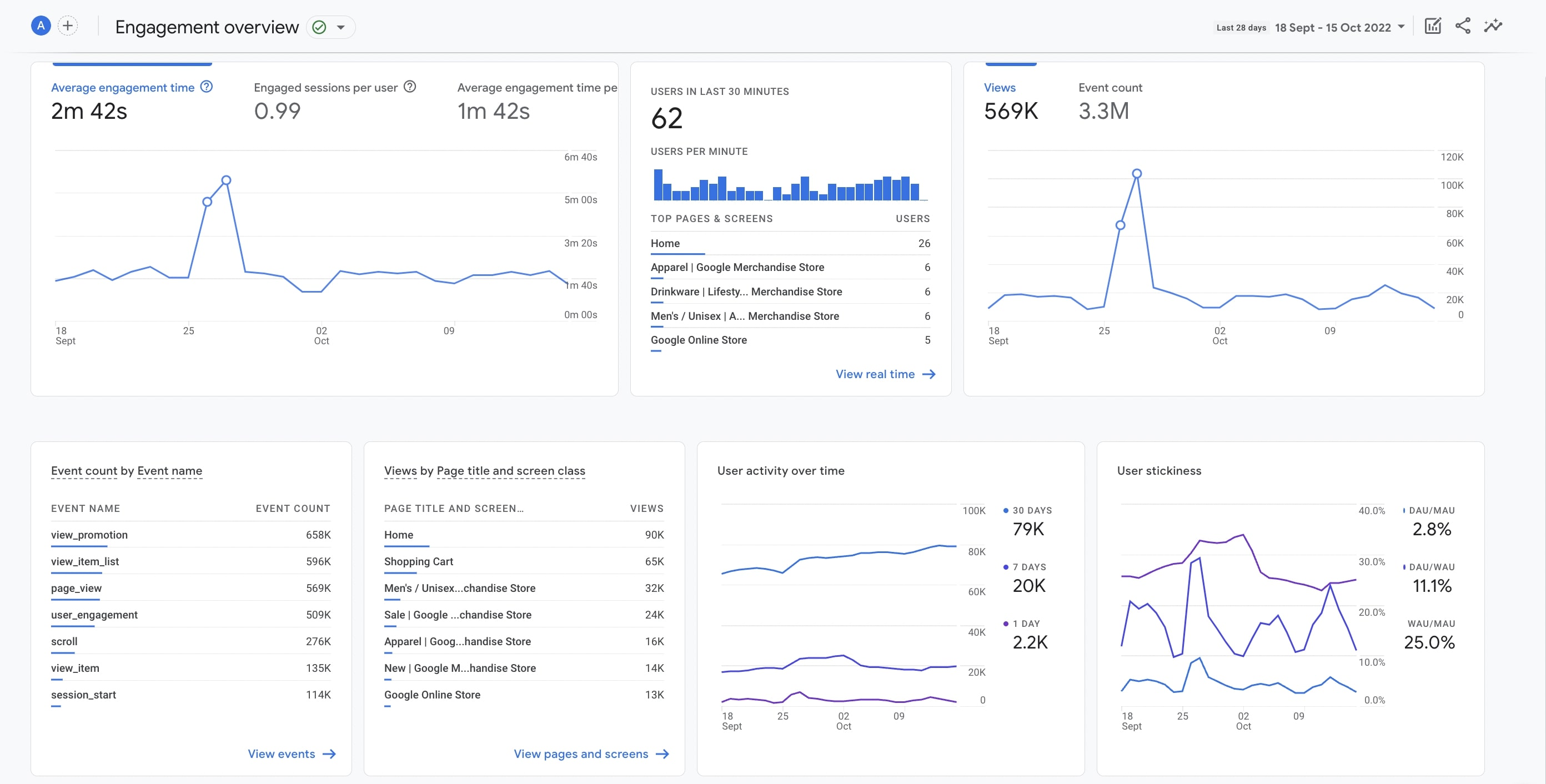1546x784 pixels.
Task: Click the EVENT COUNT column header
Action: pyautogui.click(x=293, y=509)
